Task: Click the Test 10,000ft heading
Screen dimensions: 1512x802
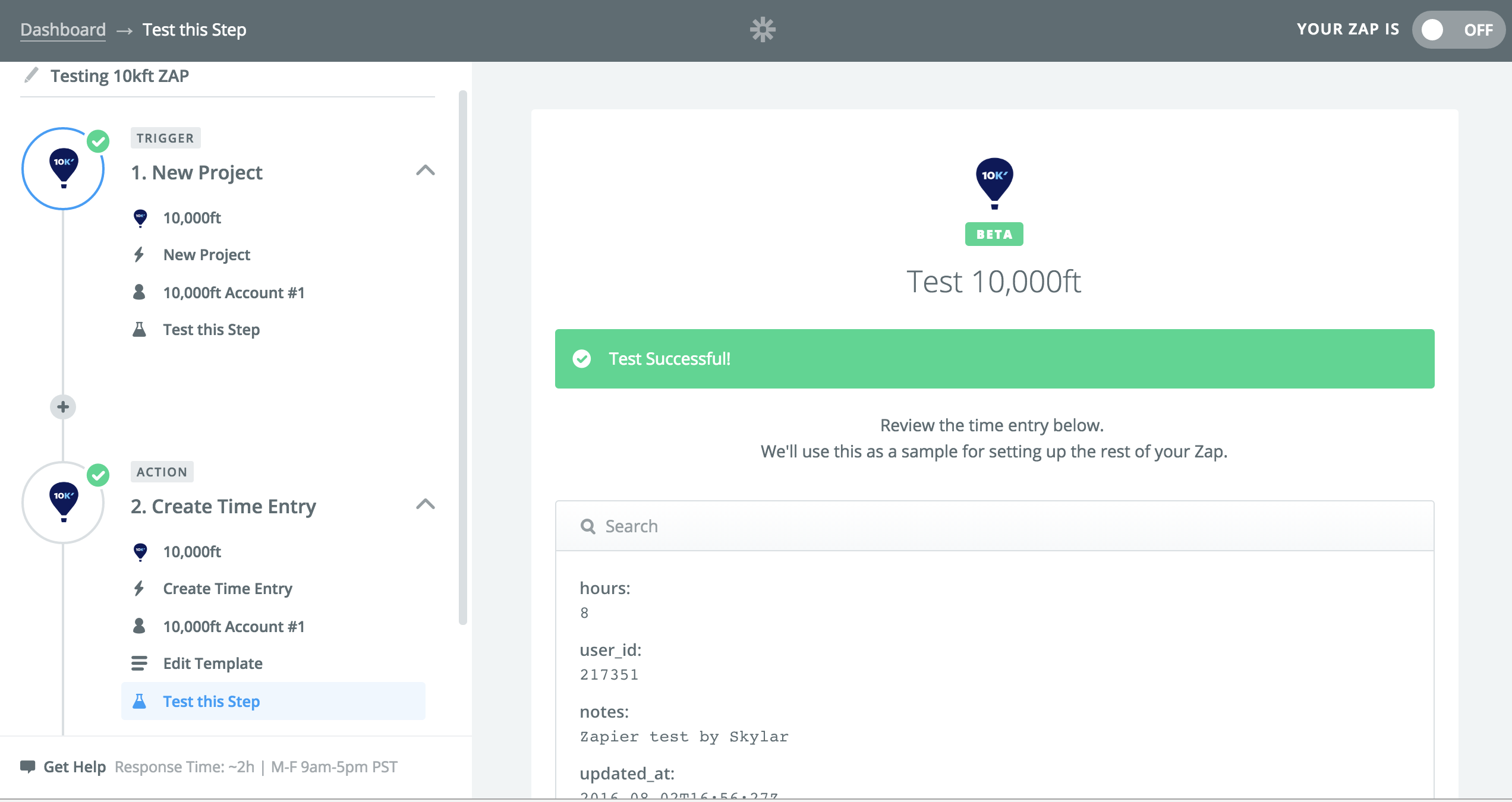Action: pyautogui.click(x=994, y=282)
